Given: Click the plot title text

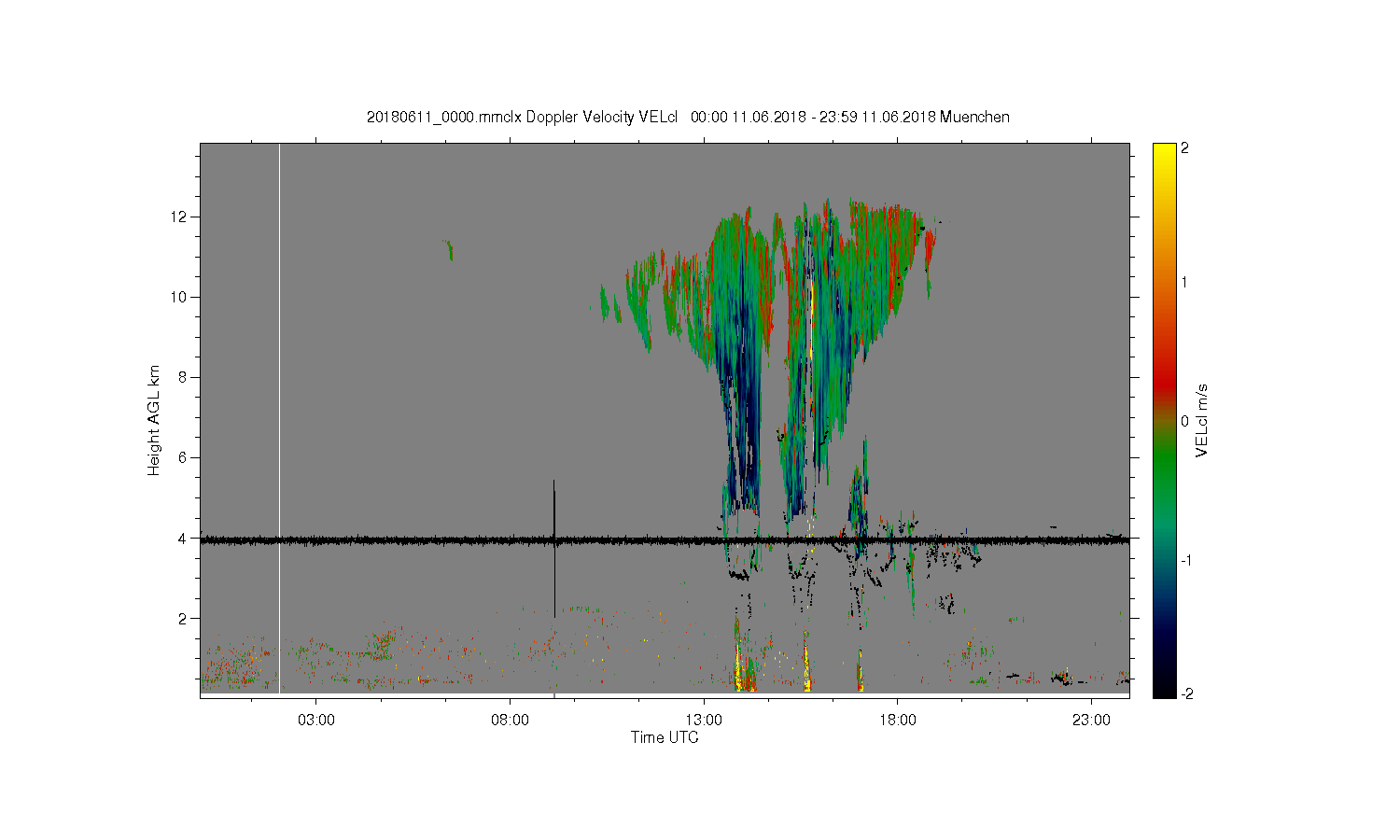Looking at the screenshot, I should click(688, 117).
